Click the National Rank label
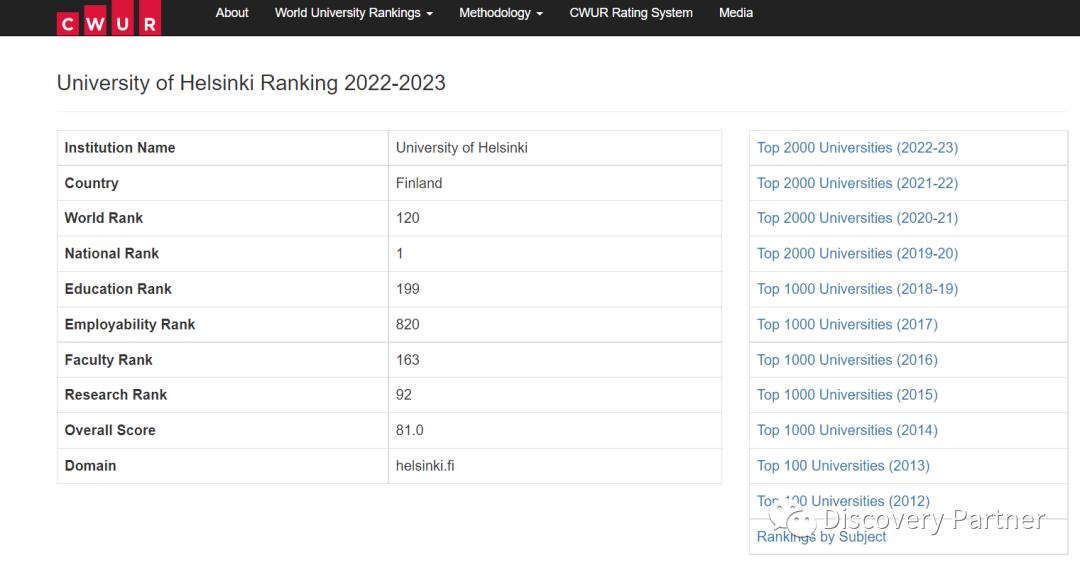Image resolution: width=1080 pixels, height=570 pixels. pos(112,253)
